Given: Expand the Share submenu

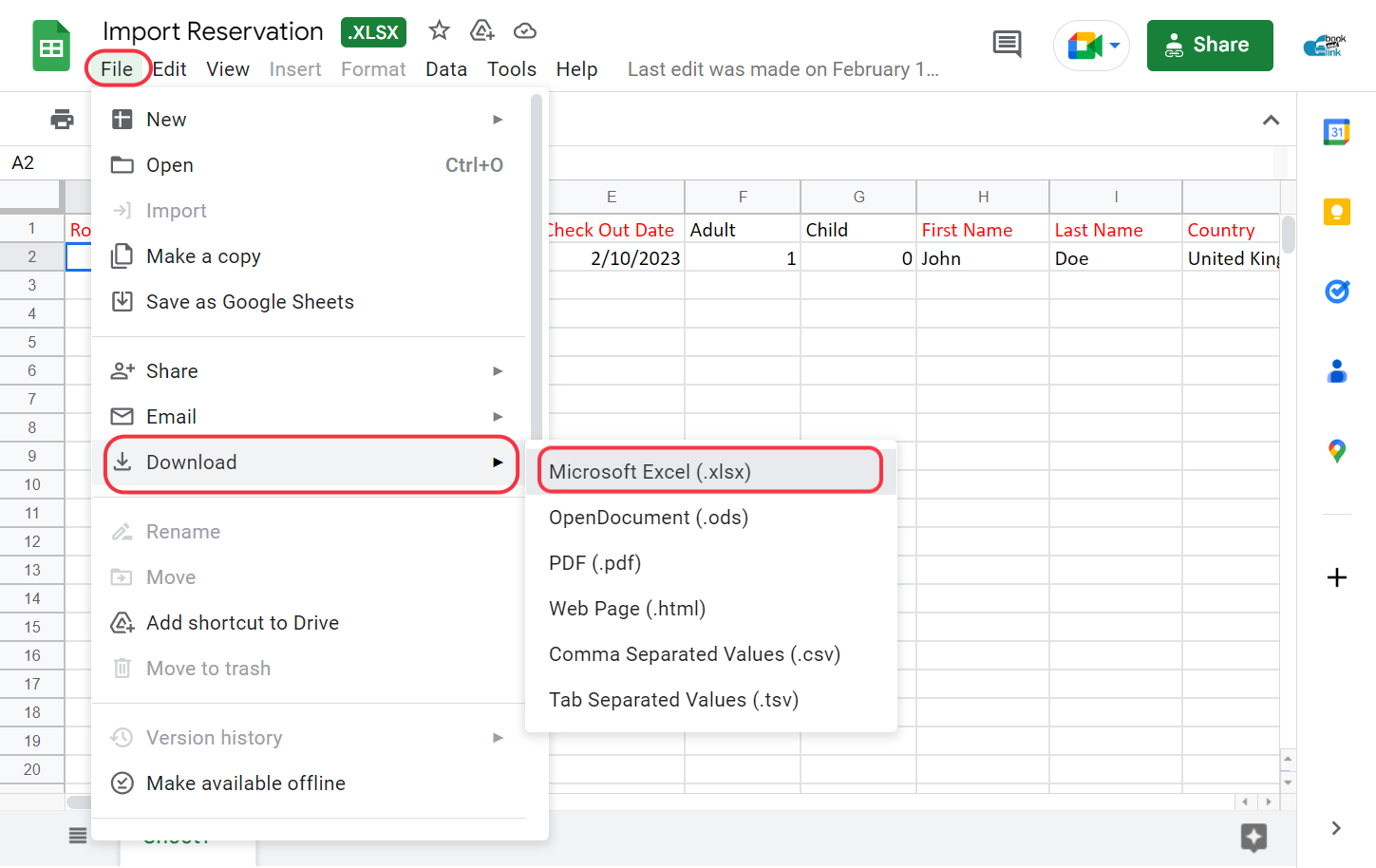Looking at the screenshot, I should tap(309, 371).
